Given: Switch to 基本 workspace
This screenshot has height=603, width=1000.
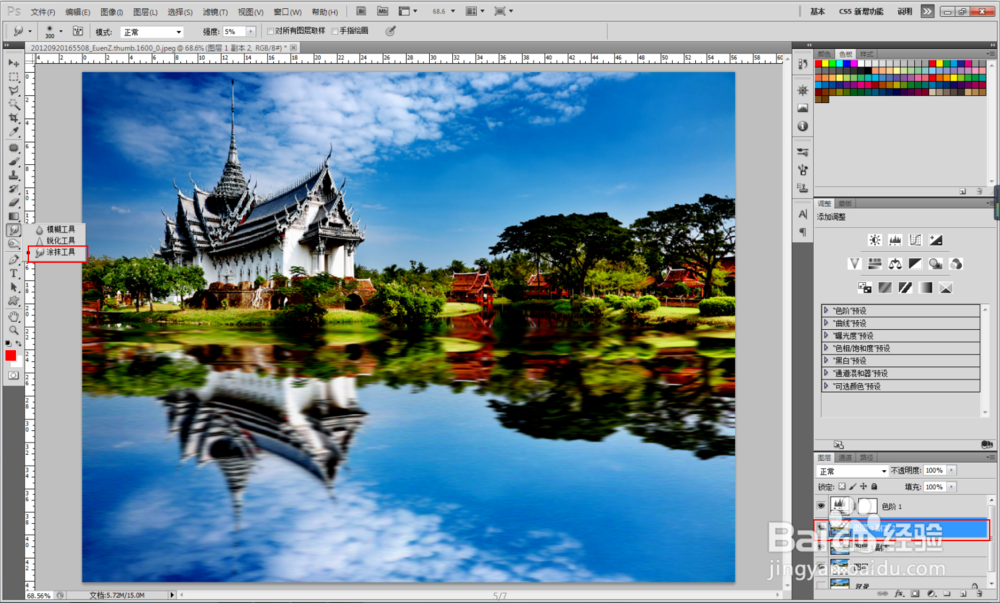Looking at the screenshot, I should [x=817, y=11].
